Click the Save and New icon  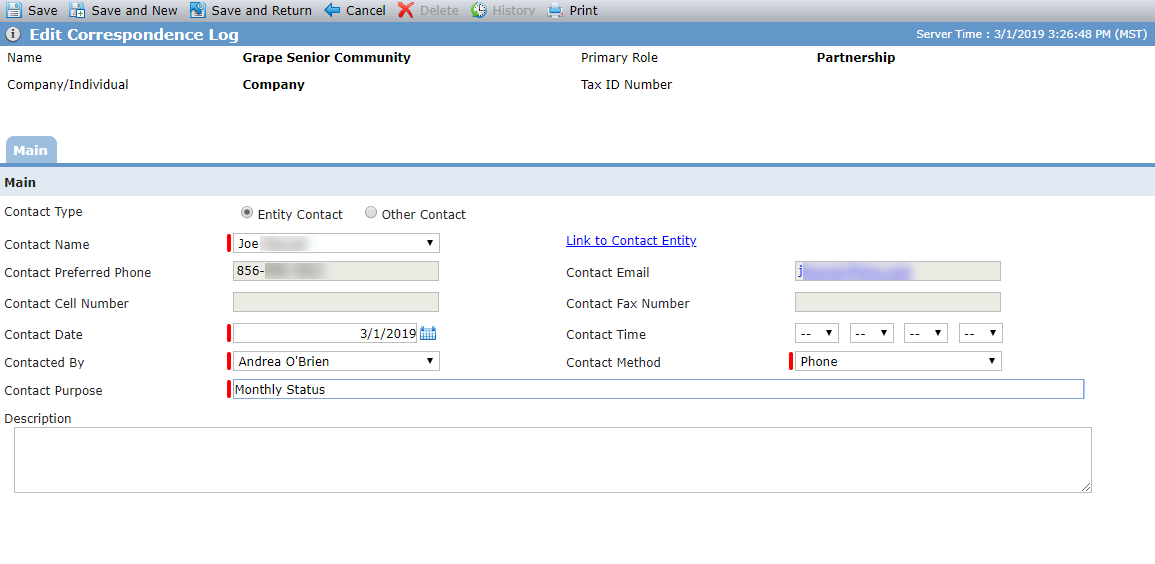tap(77, 10)
